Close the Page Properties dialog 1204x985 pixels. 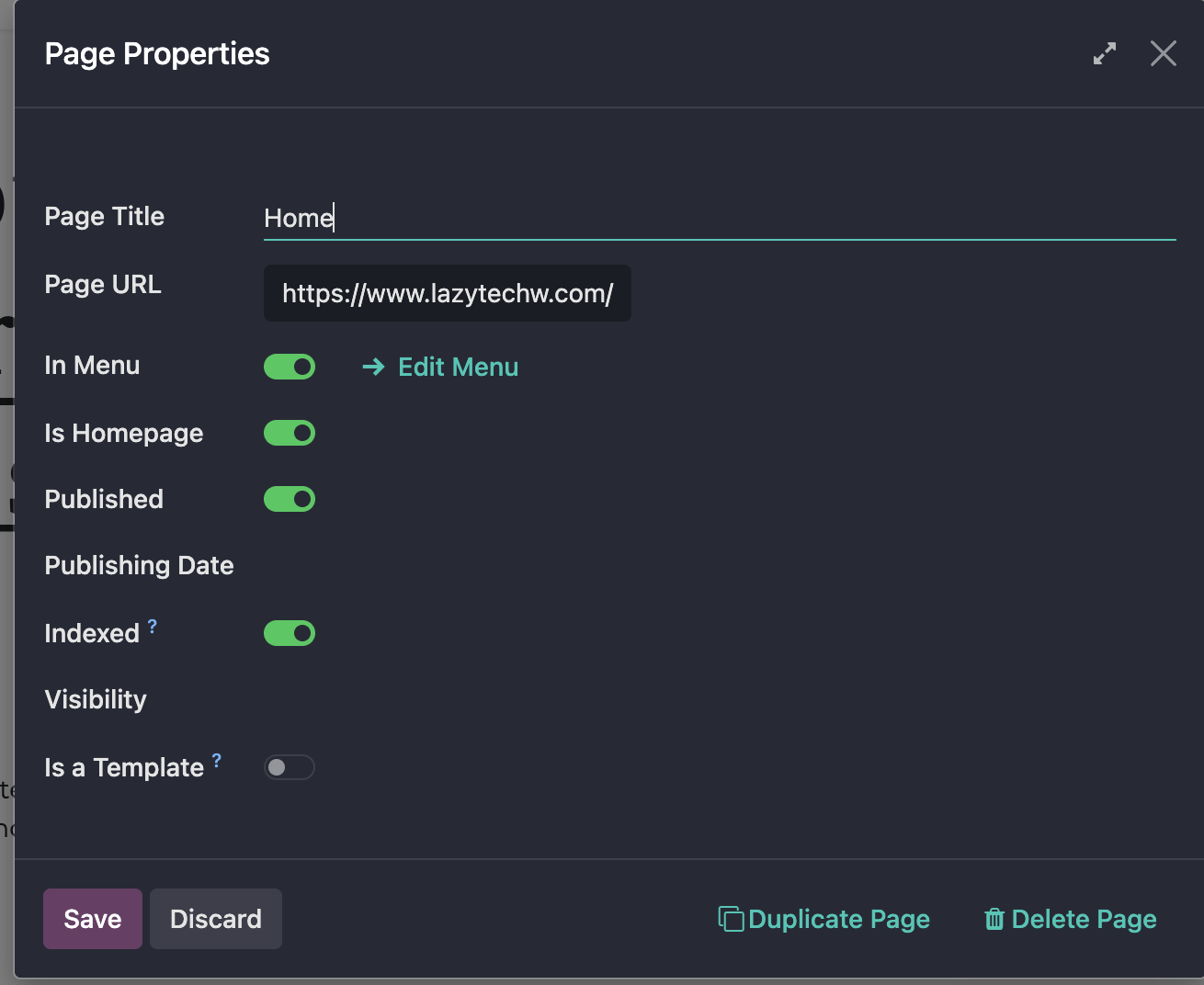click(x=1163, y=53)
